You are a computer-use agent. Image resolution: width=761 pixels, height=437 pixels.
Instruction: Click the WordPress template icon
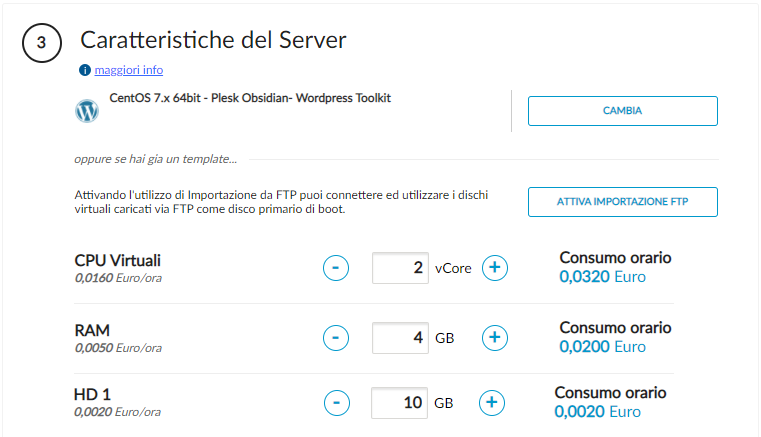87,110
